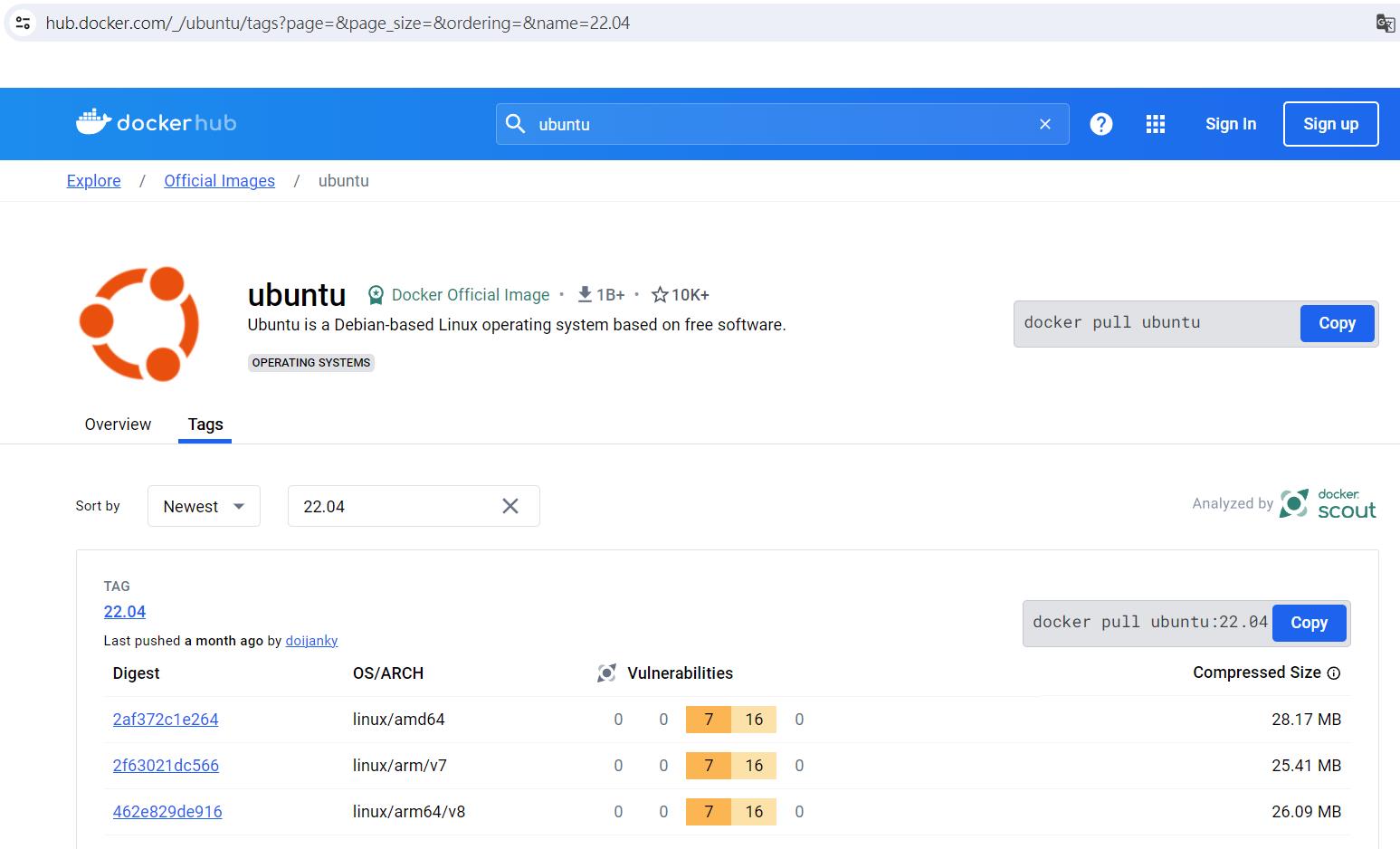The width and height of the screenshot is (1400, 849).
Task: Click the browser address bar URL
Action: (338, 23)
